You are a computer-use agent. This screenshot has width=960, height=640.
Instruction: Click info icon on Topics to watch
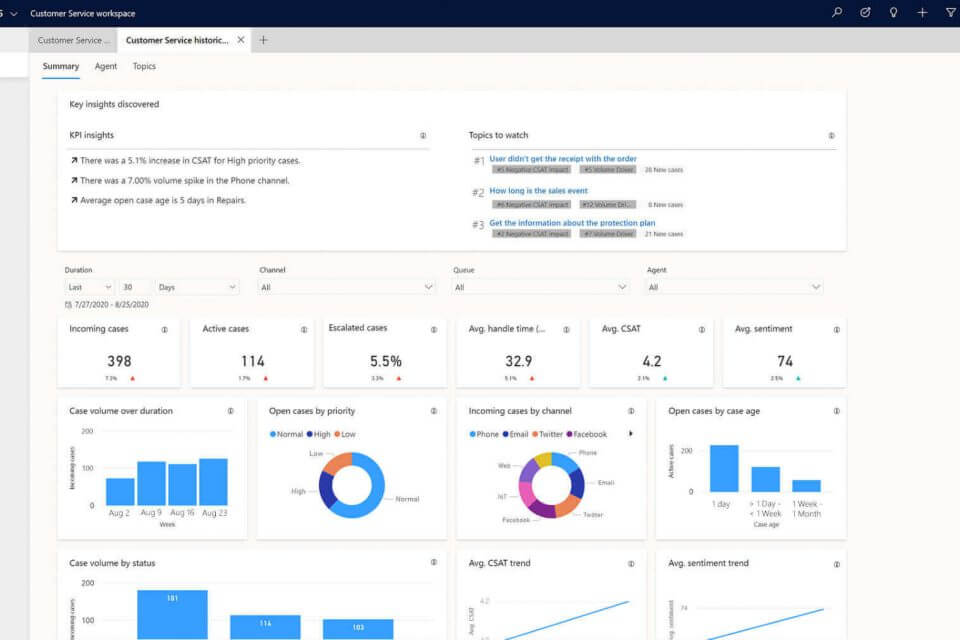(x=831, y=136)
